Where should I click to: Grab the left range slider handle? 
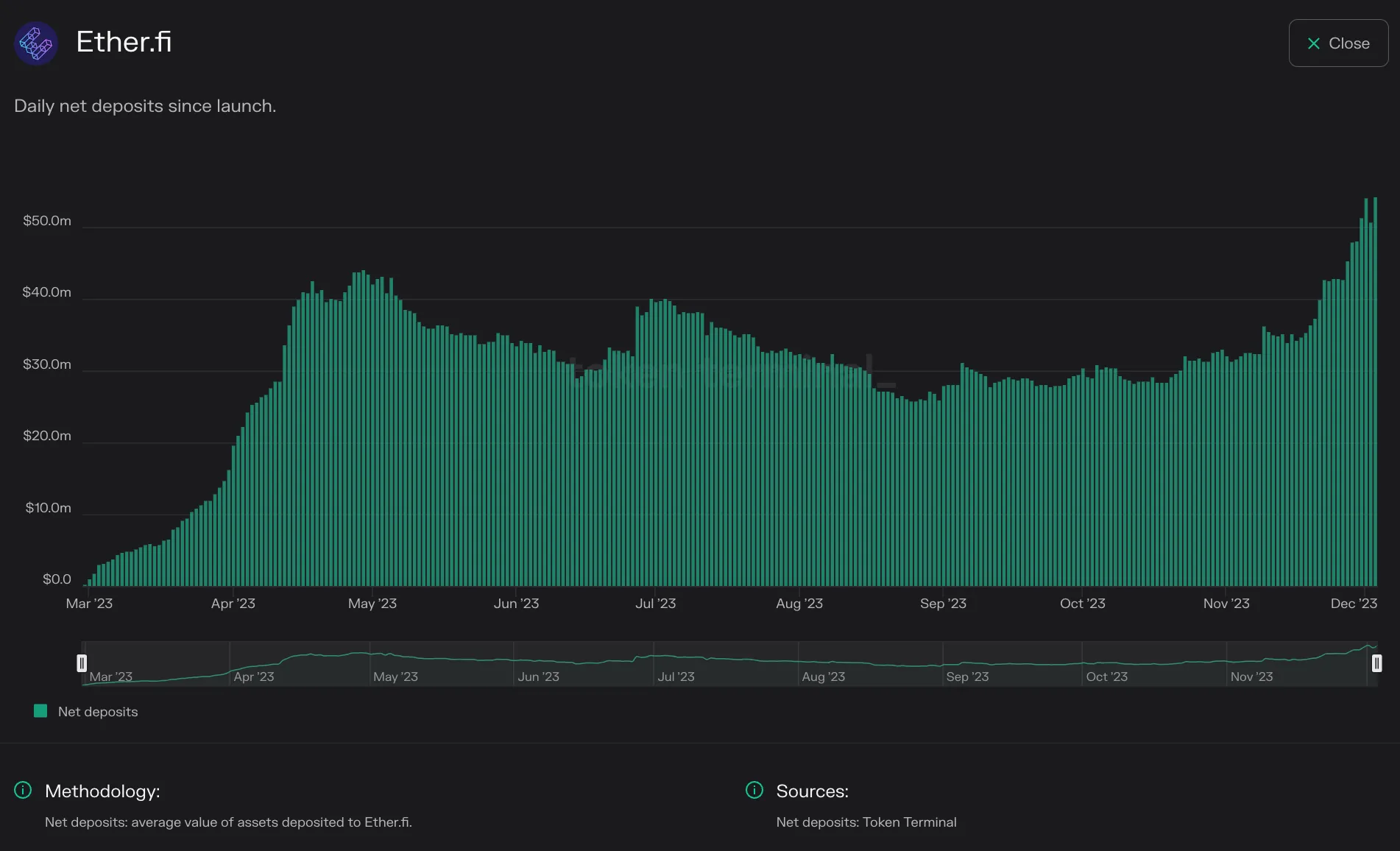(x=82, y=663)
